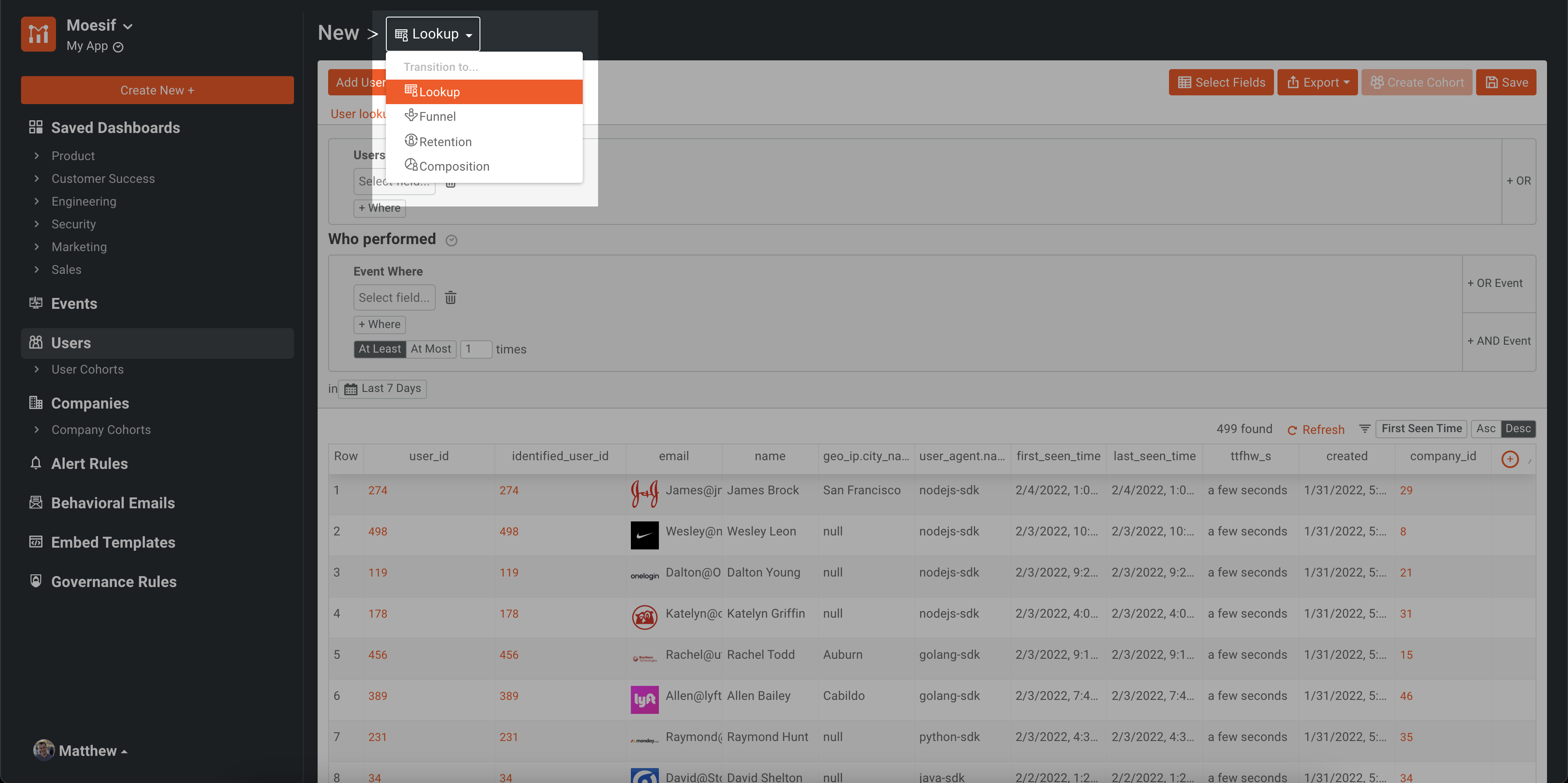
Task: Click the Create New + button
Action: click(x=157, y=90)
